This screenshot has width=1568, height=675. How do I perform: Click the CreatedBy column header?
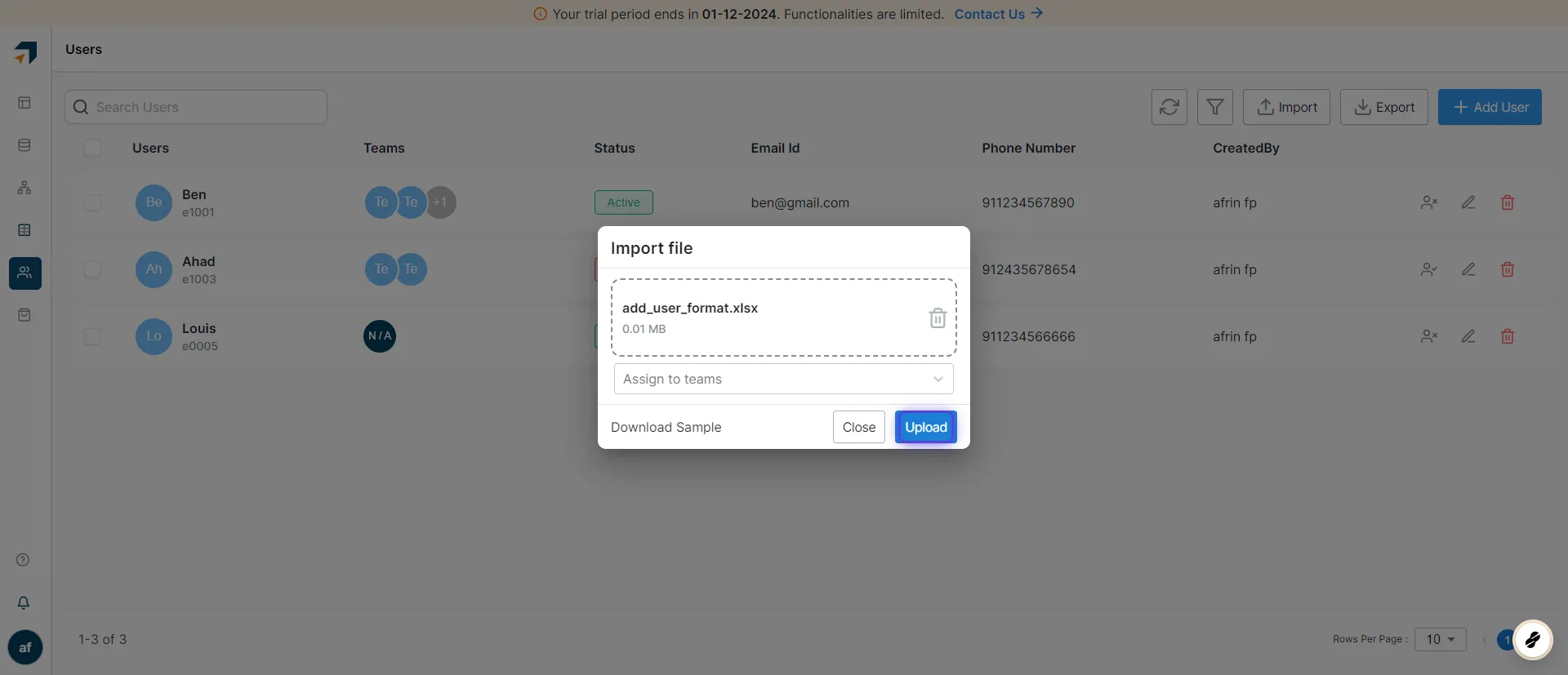pyautogui.click(x=1245, y=148)
